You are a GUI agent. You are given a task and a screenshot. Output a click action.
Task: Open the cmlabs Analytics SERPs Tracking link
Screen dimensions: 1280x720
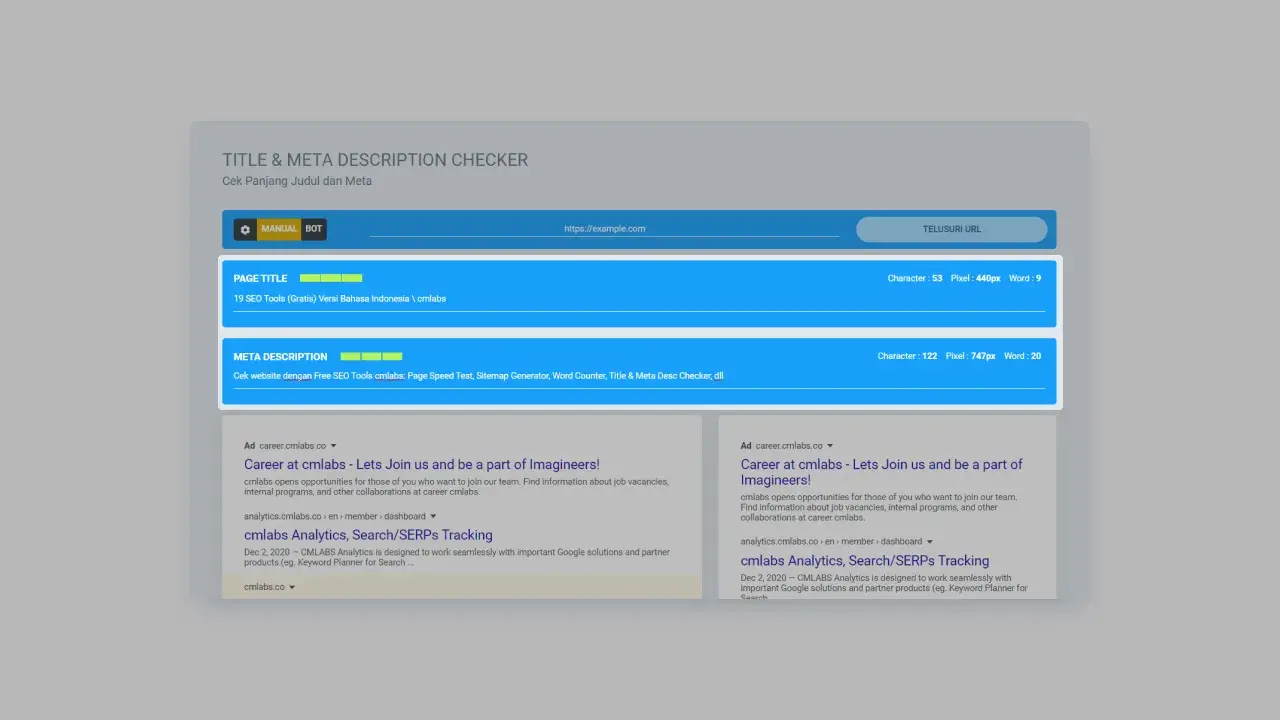(x=368, y=534)
